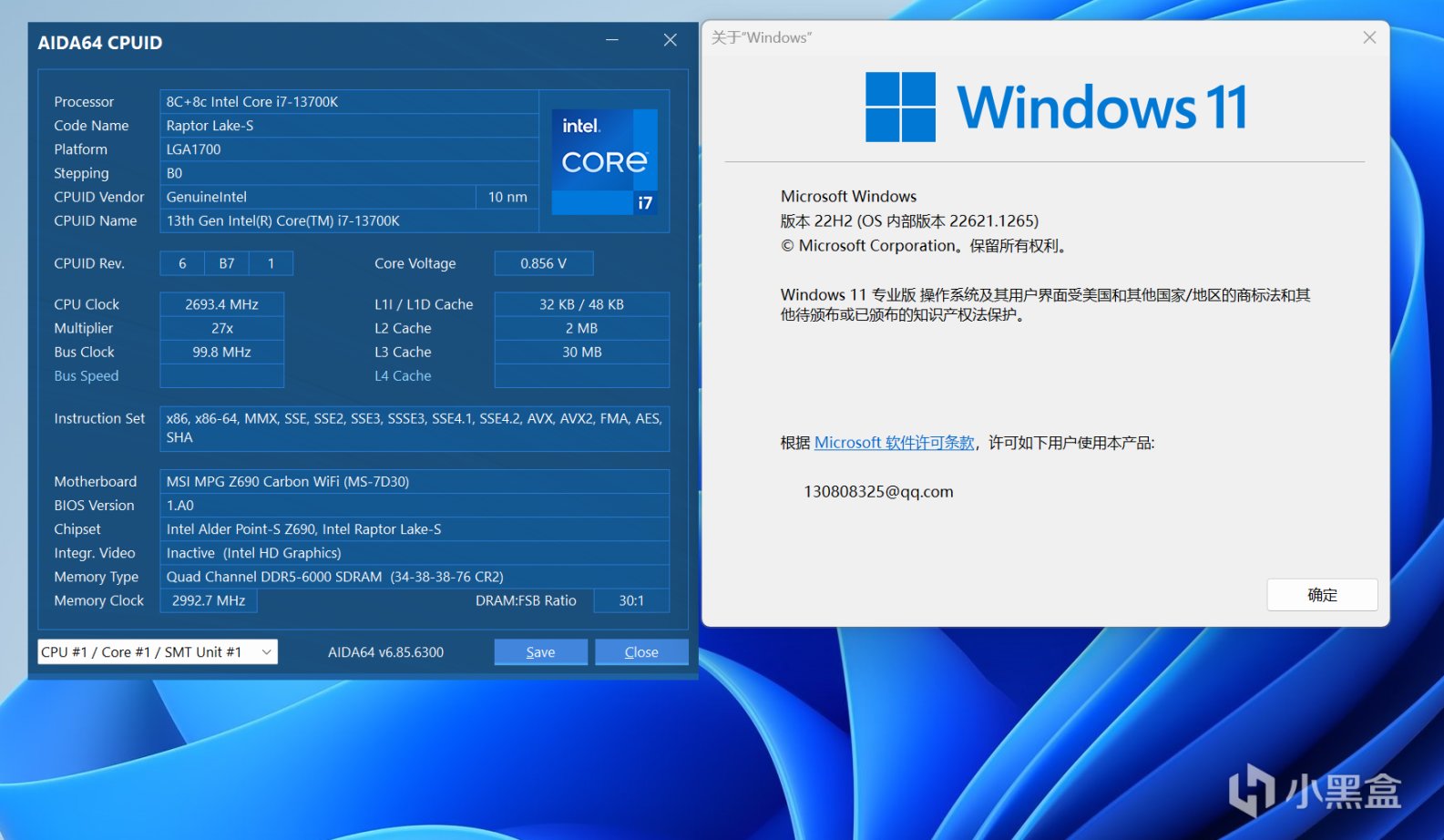Click the Platform value LGA1700
The width and height of the screenshot is (1444, 840).
[350, 149]
